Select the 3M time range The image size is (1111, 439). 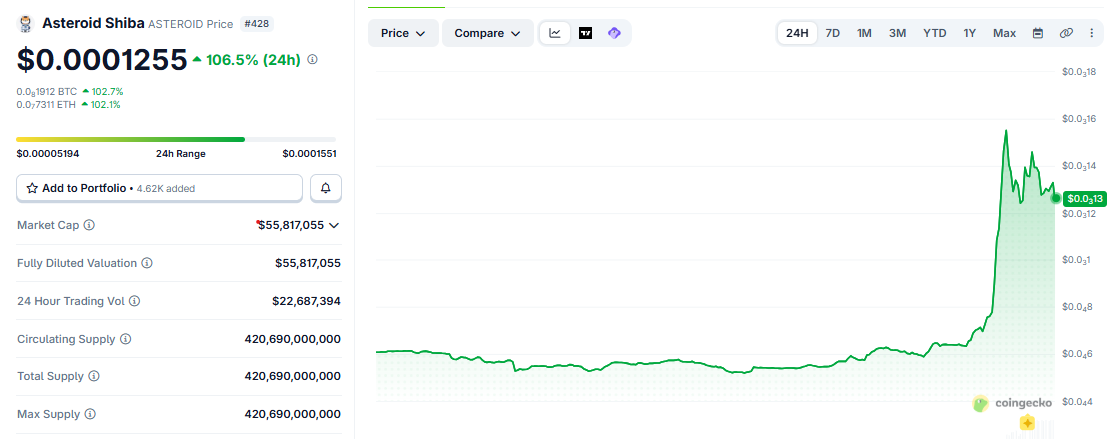(x=898, y=33)
